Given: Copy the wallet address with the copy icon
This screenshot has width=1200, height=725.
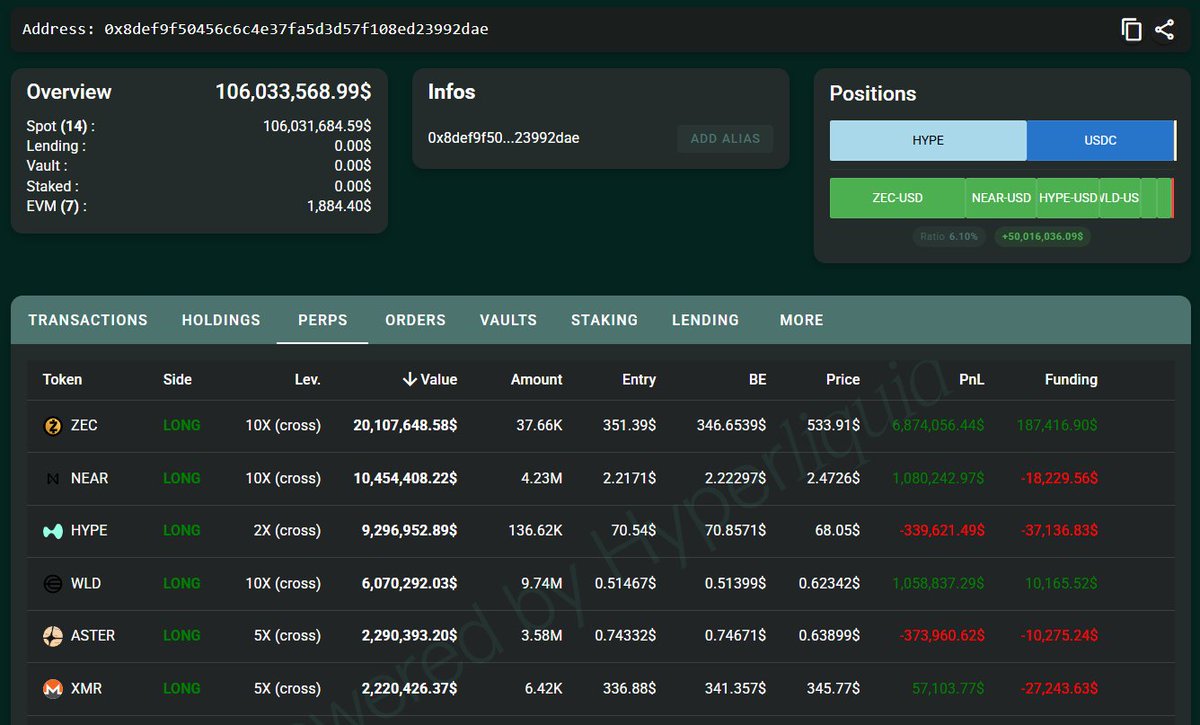Looking at the screenshot, I should [x=1131, y=30].
